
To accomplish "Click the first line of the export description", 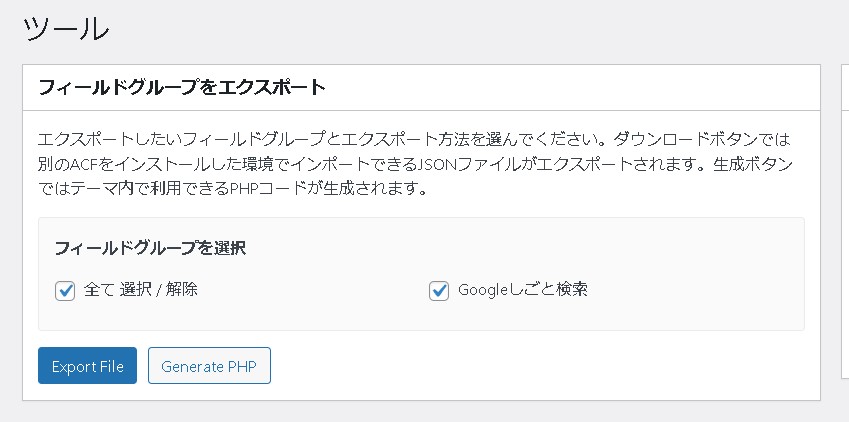I will (300, 139).
